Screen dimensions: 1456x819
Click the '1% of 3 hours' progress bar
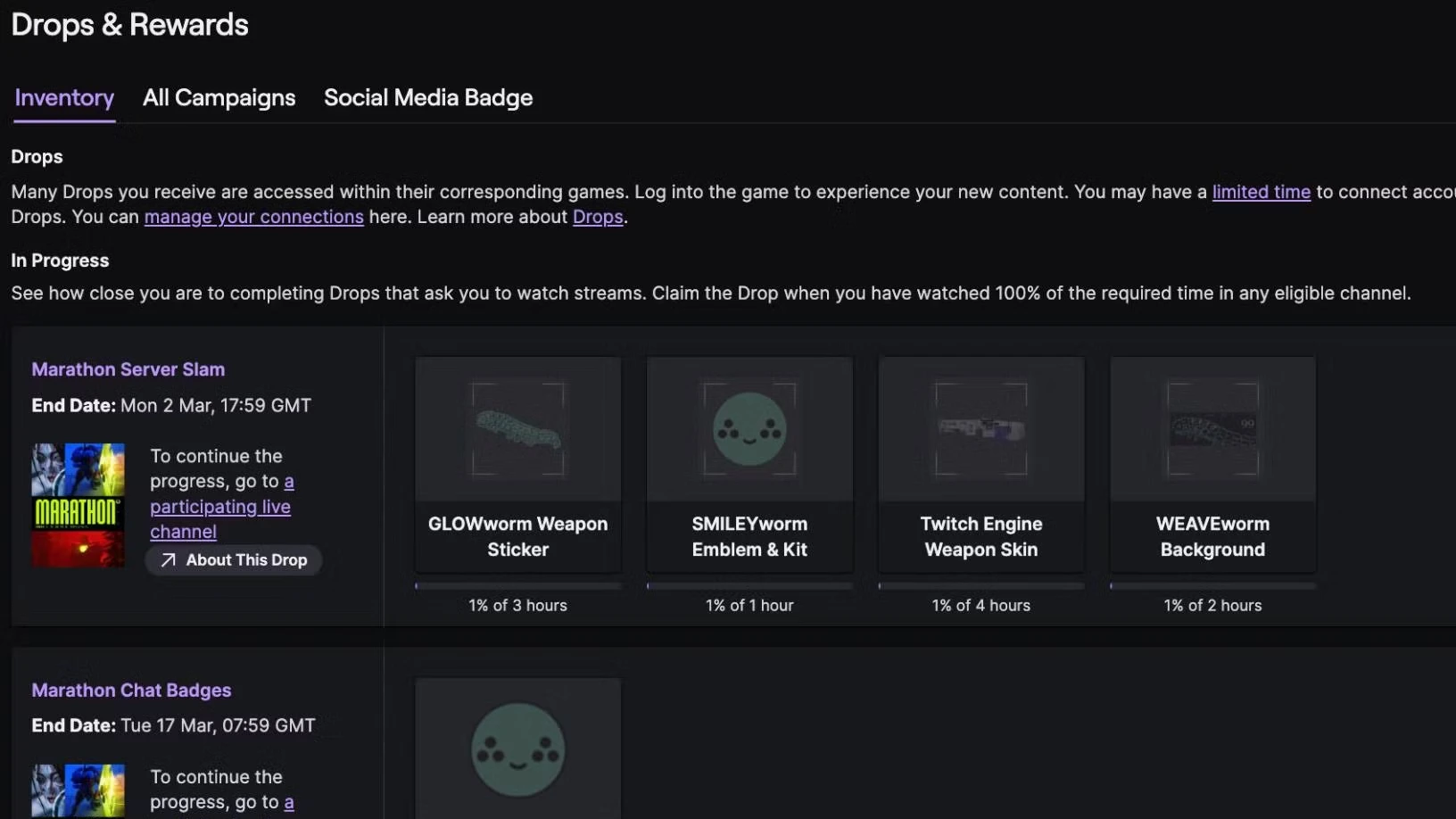click(518, 586)
